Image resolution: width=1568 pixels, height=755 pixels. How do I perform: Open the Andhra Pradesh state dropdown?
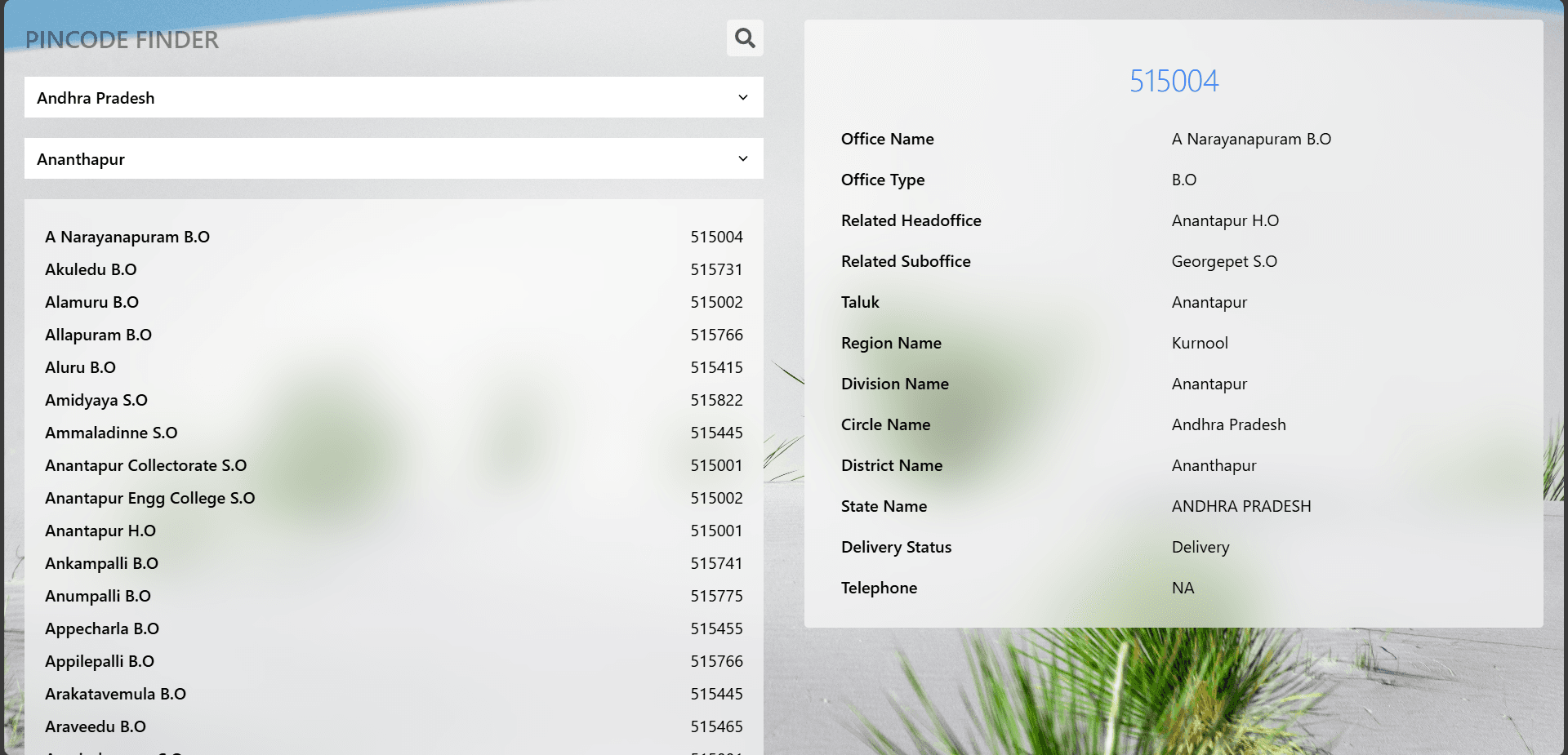[x=394, y=97]
